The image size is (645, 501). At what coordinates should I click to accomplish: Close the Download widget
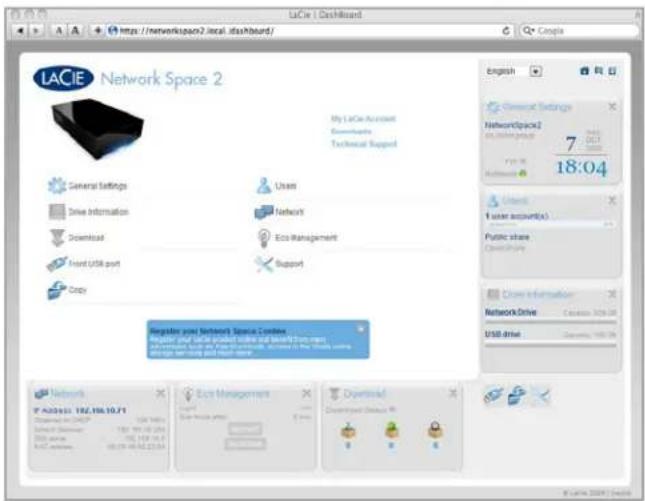coord(452,394)
